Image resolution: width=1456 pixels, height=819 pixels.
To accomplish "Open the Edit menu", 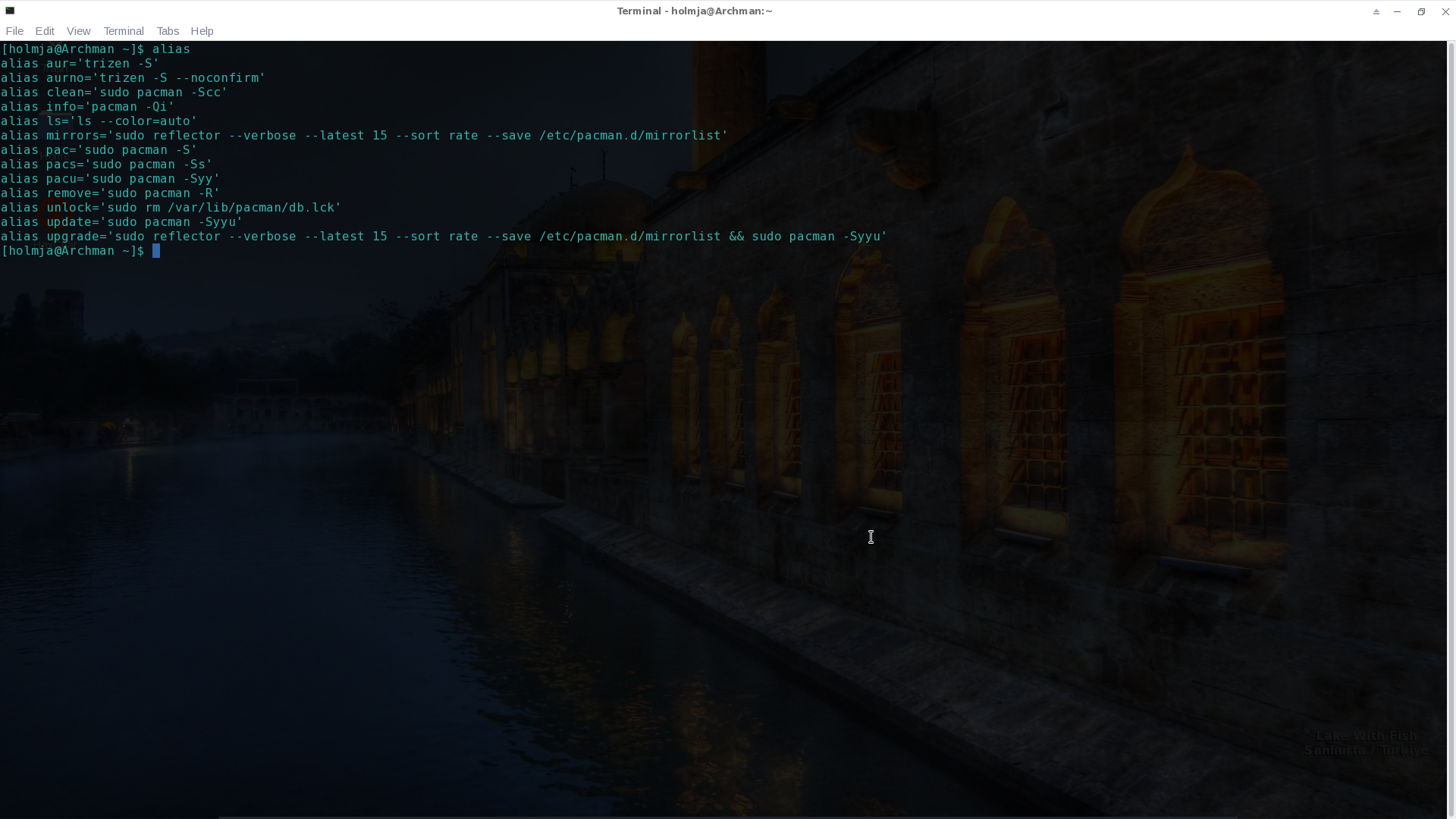I will tap(45, 31).
